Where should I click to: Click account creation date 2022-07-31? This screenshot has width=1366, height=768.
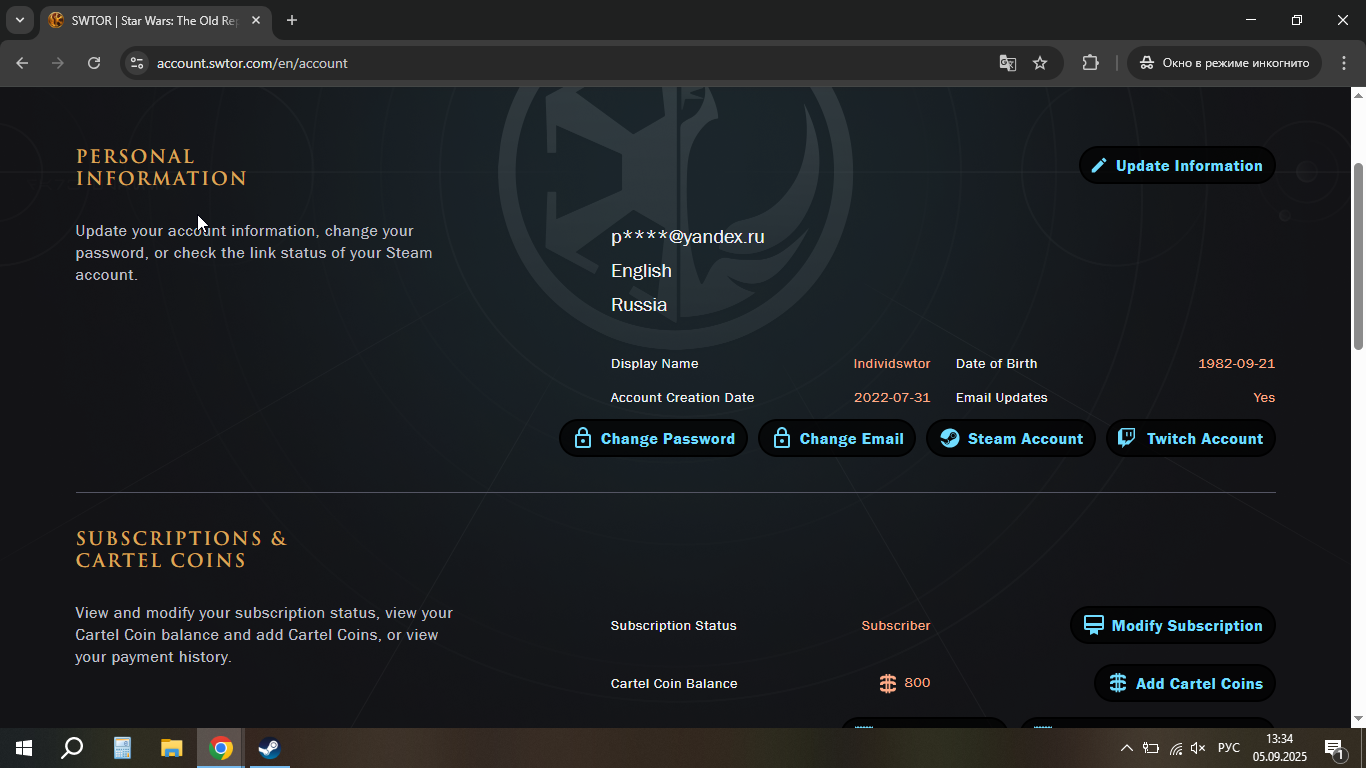click(x=892, y=398)
